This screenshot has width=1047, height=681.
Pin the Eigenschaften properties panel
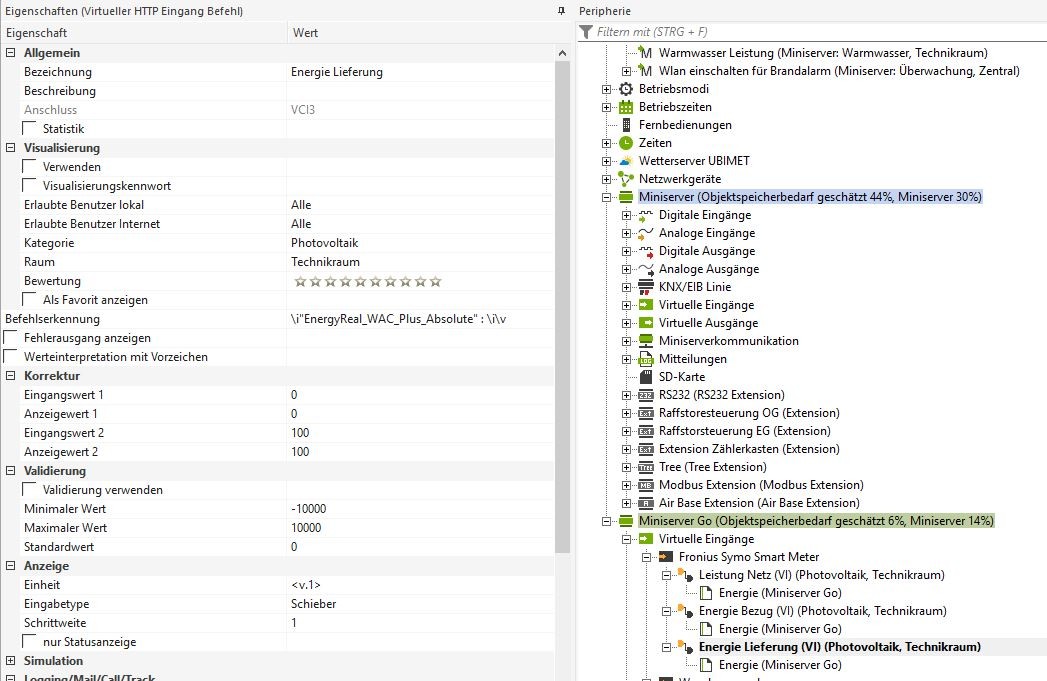coord(561,11)
